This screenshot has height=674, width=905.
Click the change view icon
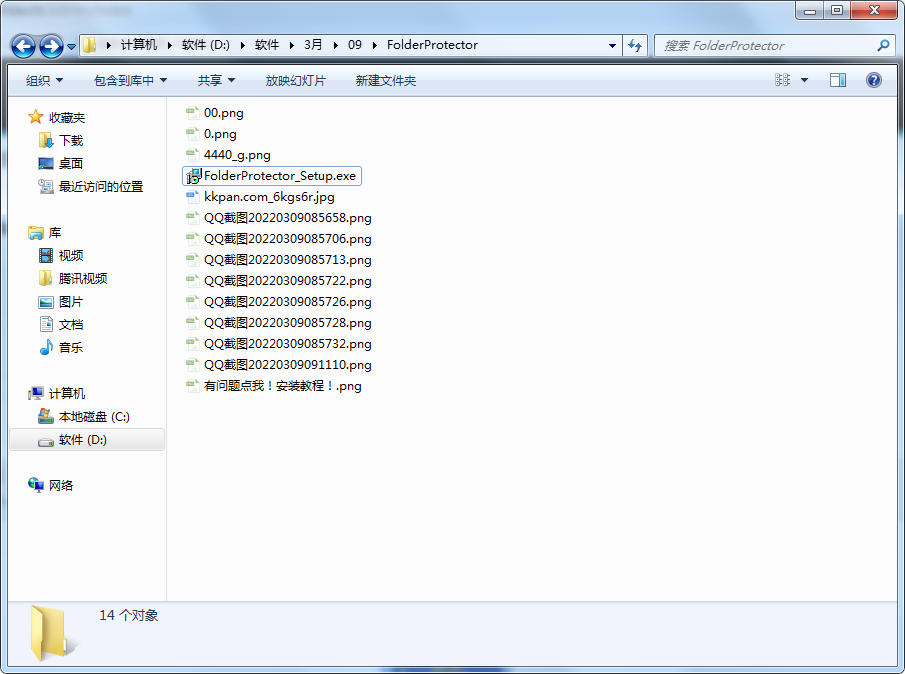(x=783, y=80)
